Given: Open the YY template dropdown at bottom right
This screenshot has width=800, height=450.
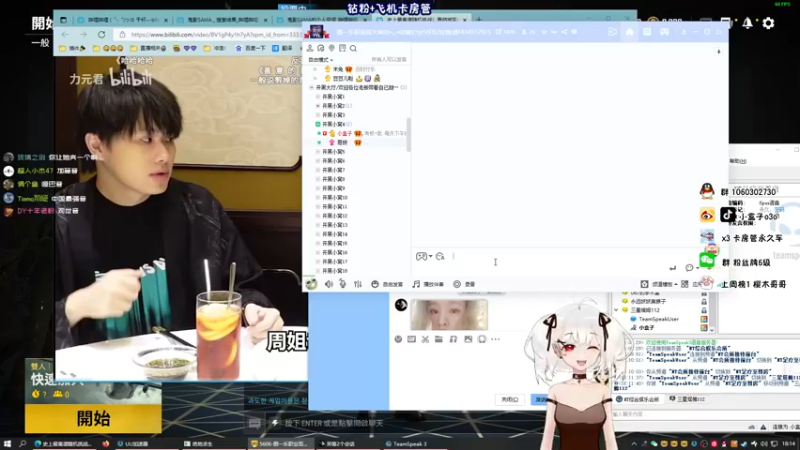Looking at the screenshot, I should pyautogui.click(x=659, y=284).
